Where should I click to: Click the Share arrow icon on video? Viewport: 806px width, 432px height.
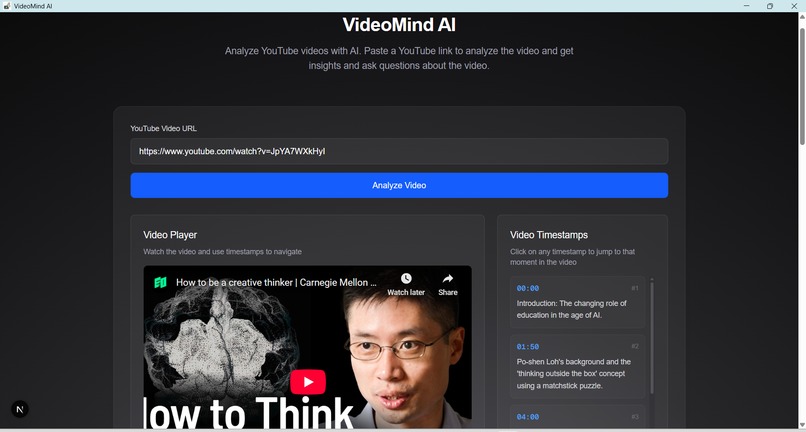click(448, 278)
